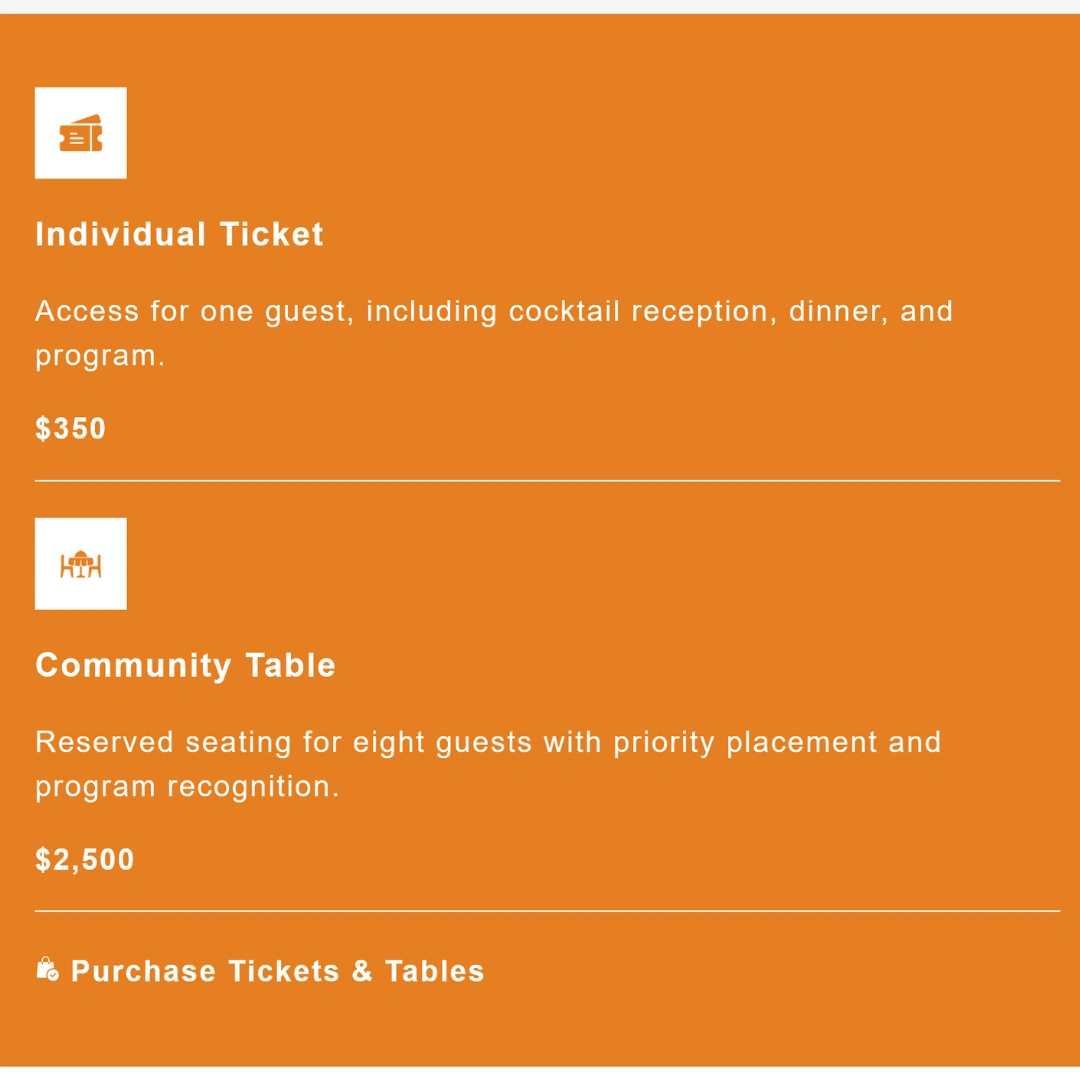1080x1080 pixels.
Task: Click the word "Tables" in the purchase link
Action: click(x=434, y=971)
